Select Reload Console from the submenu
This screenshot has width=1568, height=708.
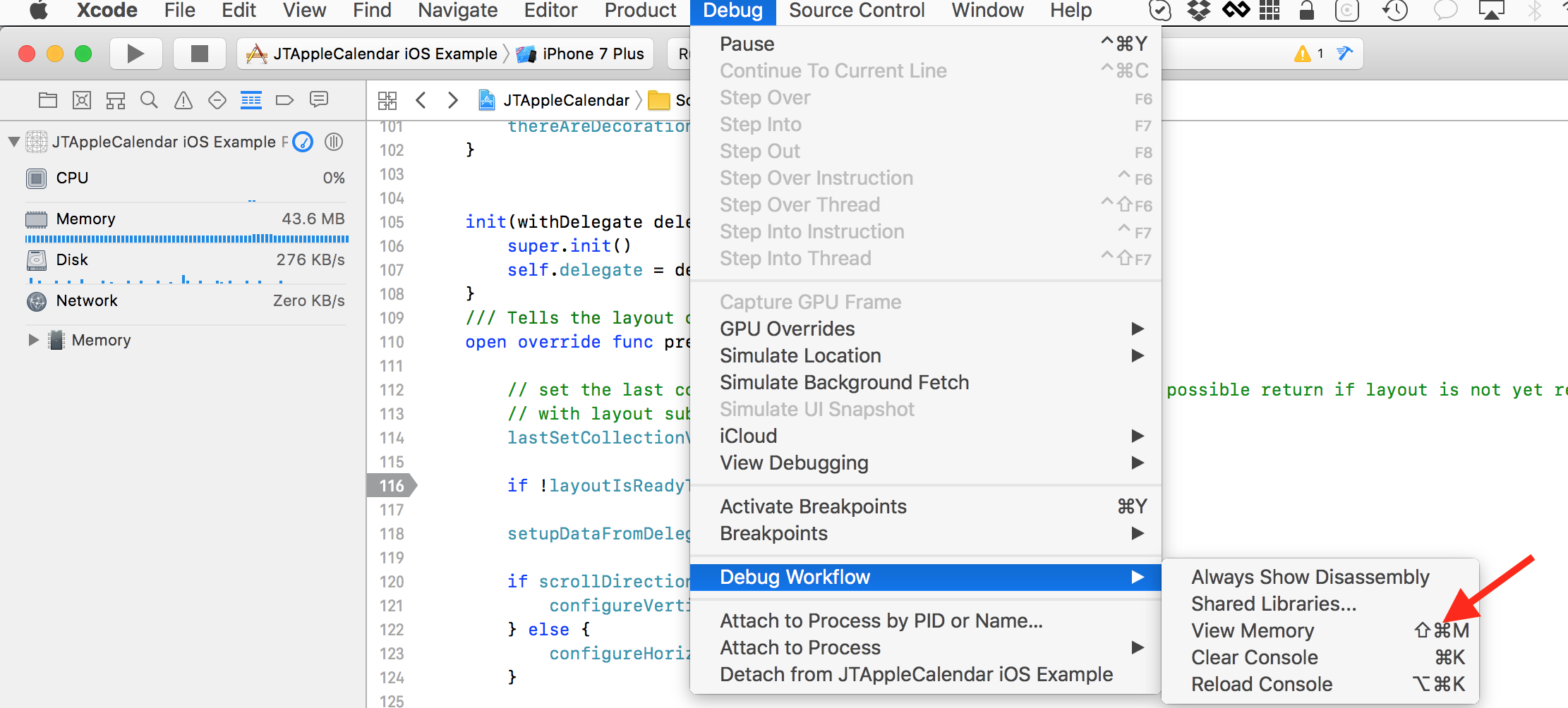coord(1320,684)
